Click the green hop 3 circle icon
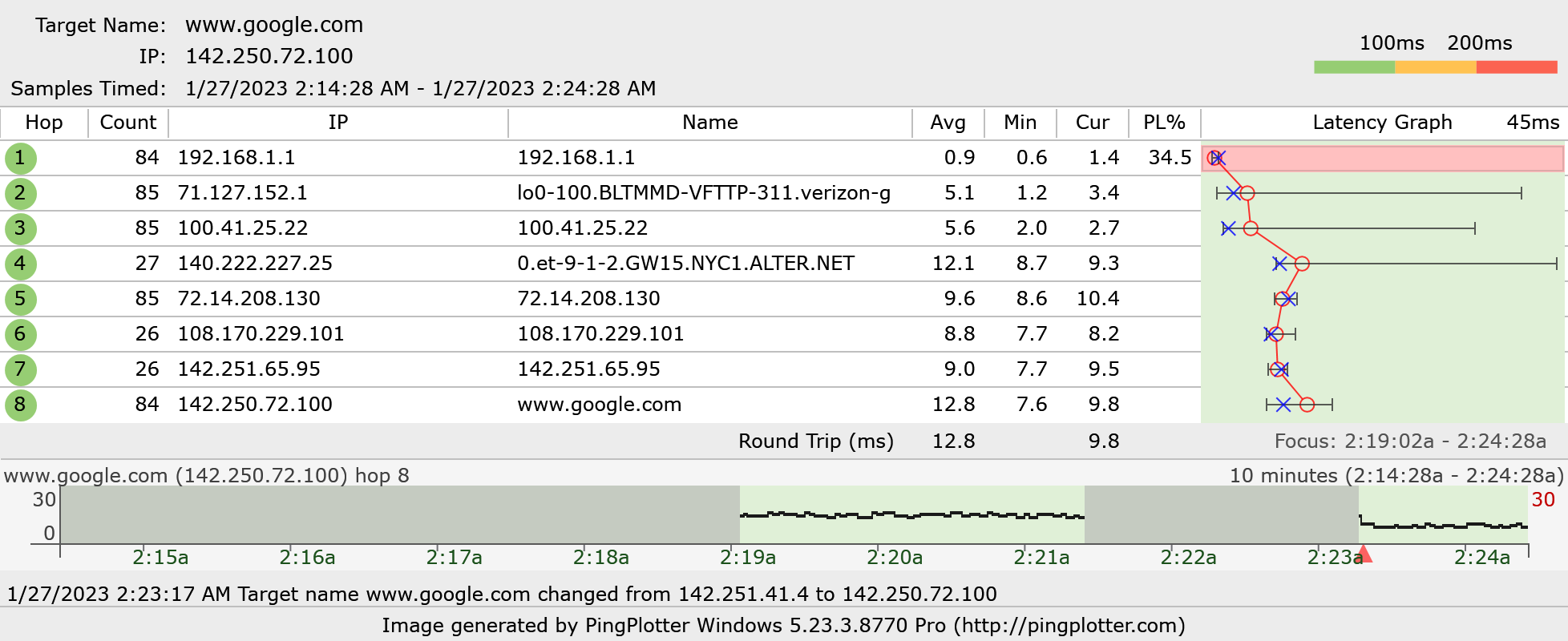This screenshot has height=641, width=1568. pos(20,228)
